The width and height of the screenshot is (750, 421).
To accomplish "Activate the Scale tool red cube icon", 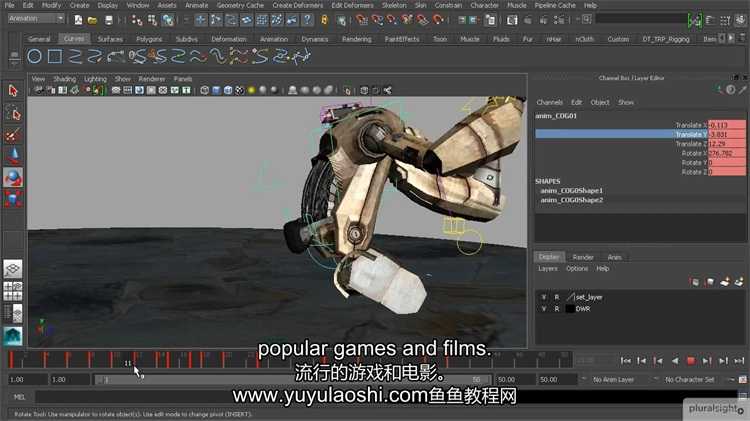I will tap(13, 199).
